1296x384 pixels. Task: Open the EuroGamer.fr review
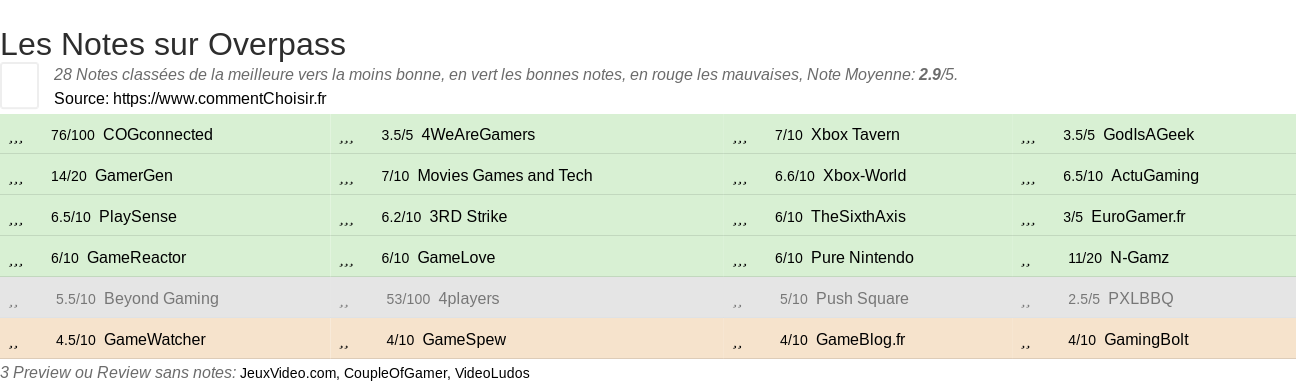1138,217
